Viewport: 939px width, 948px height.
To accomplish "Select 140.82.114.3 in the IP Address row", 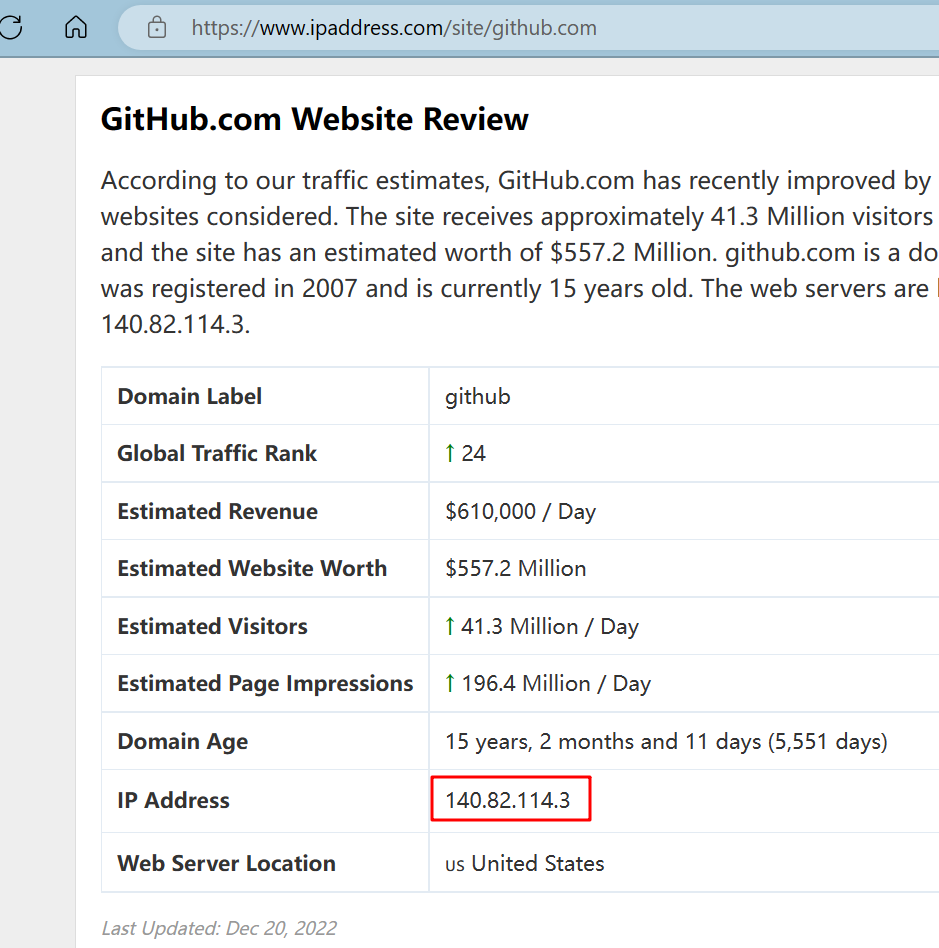I will [x=508, y=800].
